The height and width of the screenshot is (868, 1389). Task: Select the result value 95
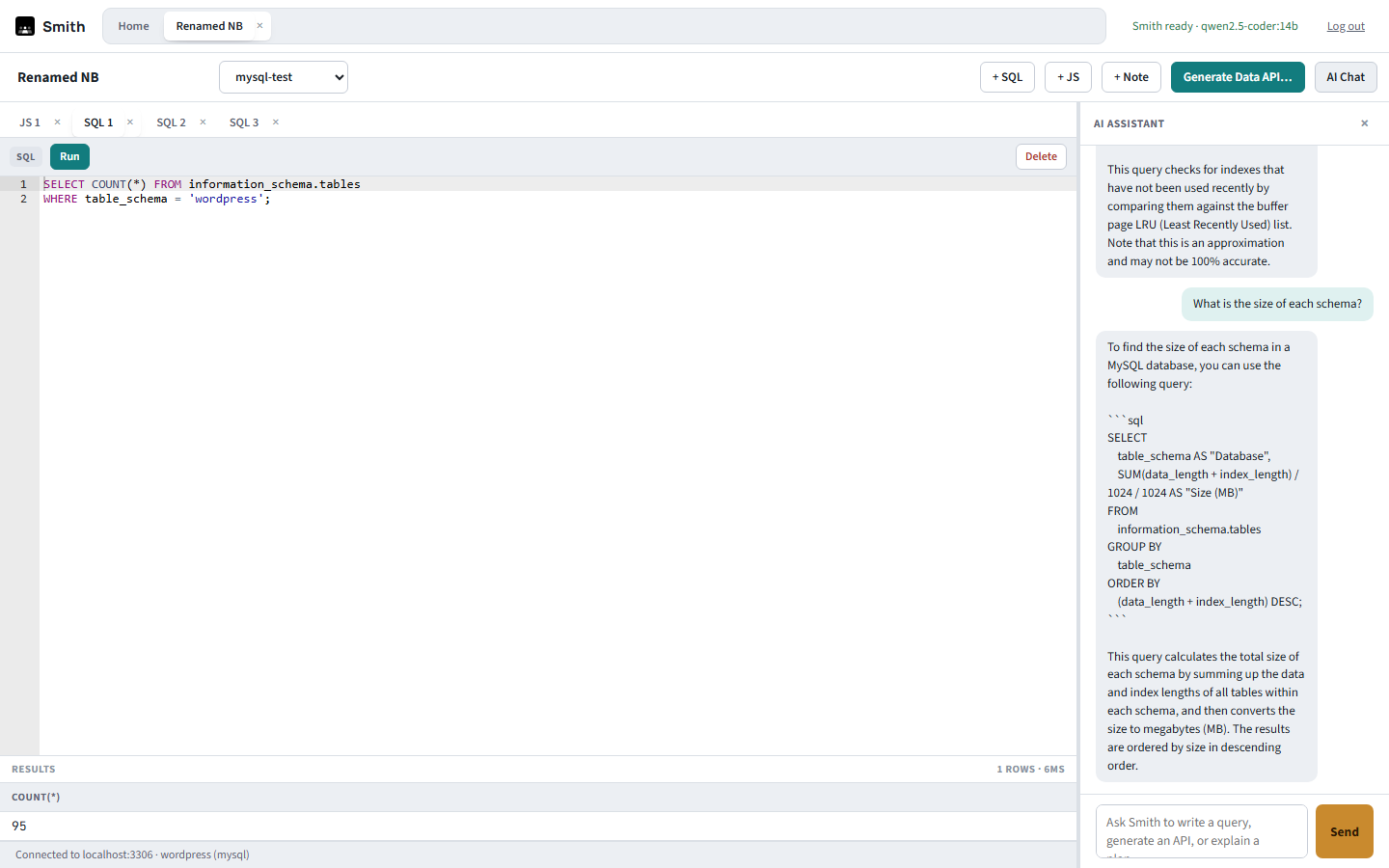click(x=19, y=826)
